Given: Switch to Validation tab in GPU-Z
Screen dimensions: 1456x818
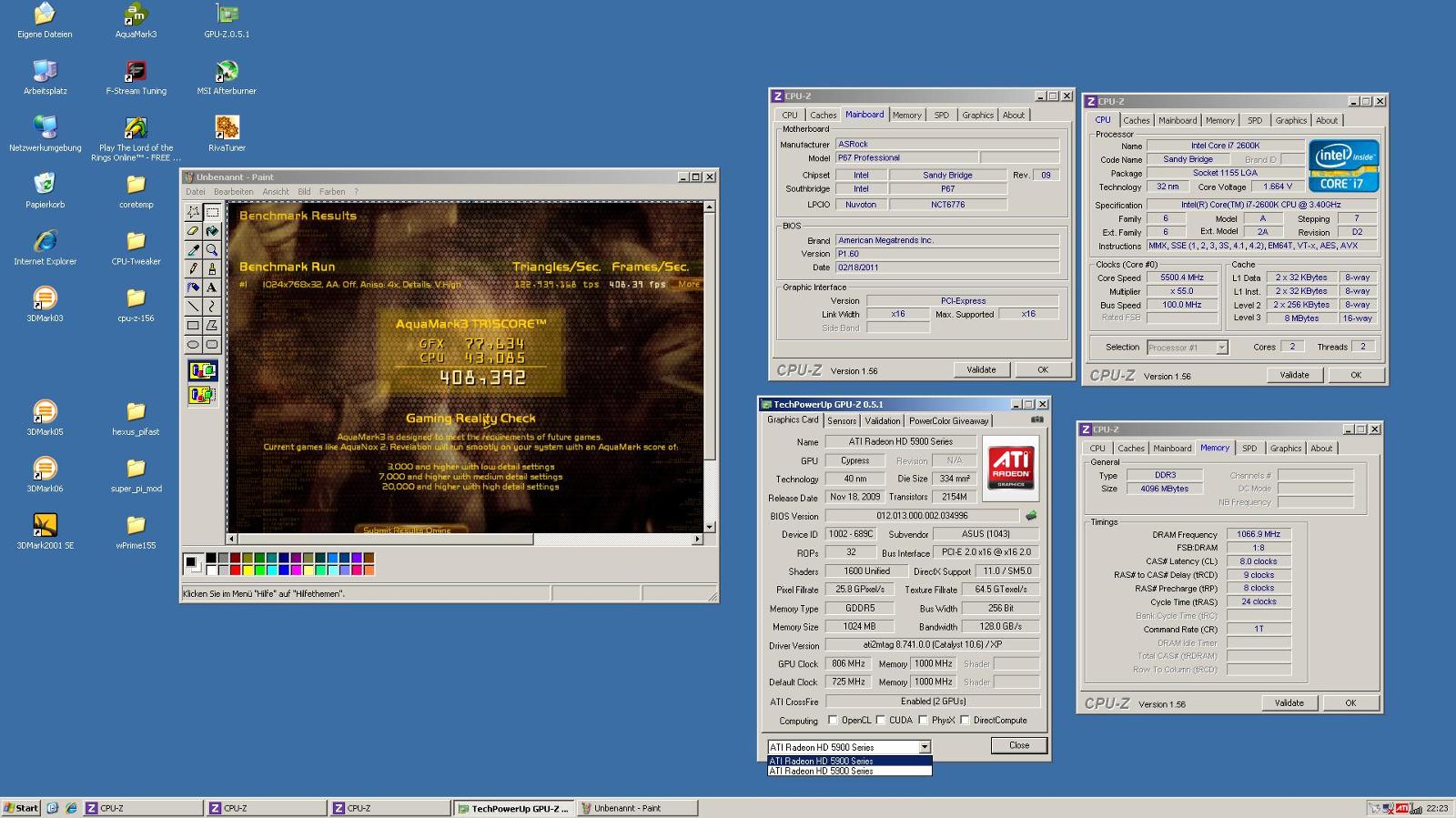Looking at the screenshot, I should tap(882, 420).
